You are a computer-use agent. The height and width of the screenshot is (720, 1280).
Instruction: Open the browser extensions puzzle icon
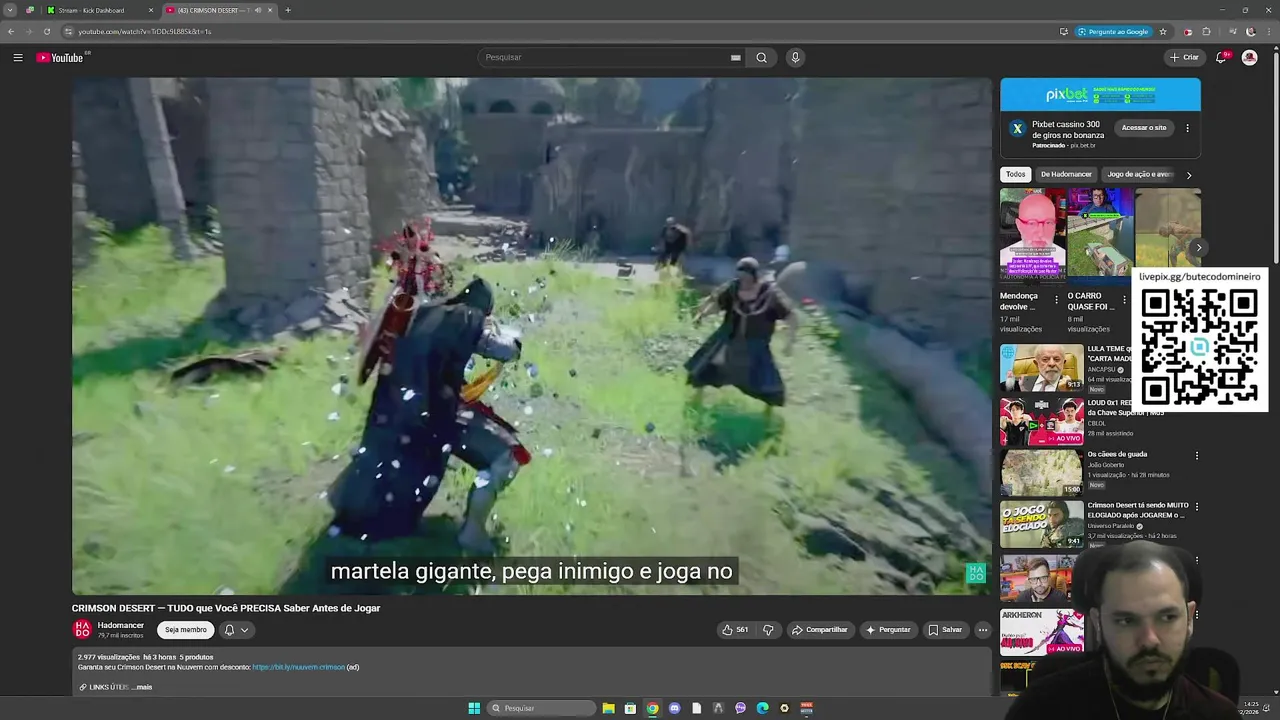tap(1206, 31)
